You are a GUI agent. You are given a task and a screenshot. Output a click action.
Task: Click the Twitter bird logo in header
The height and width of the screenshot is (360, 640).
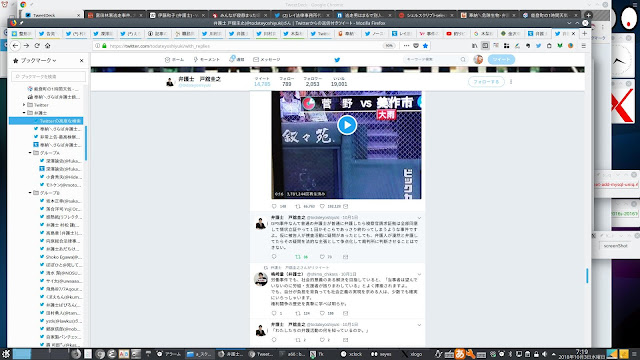click(337, 60)
